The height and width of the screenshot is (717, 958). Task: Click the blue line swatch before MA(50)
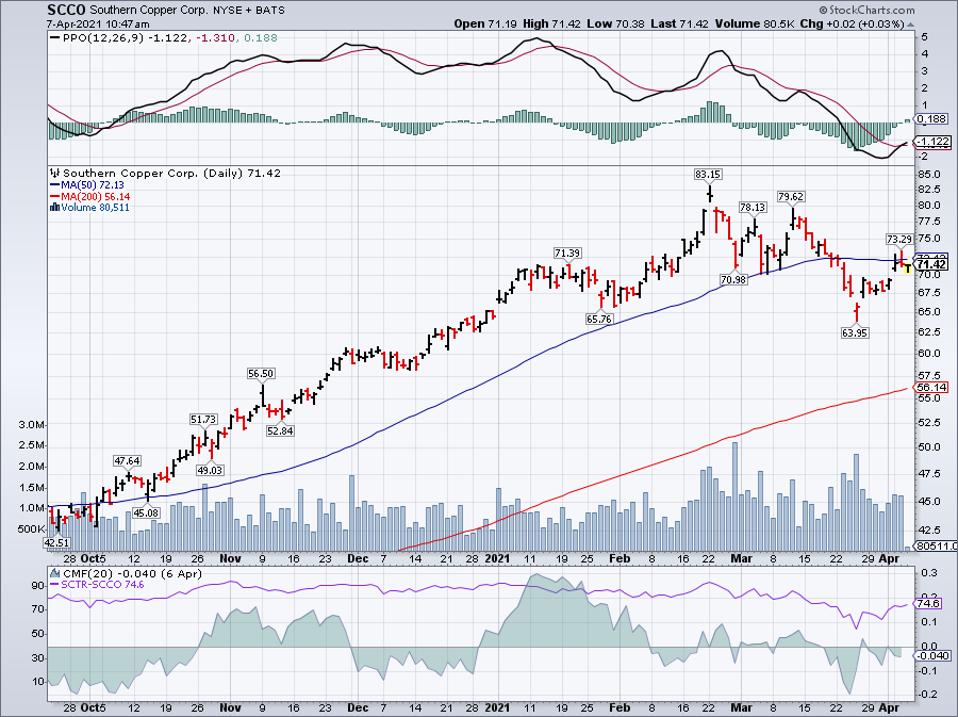(54, 185)
